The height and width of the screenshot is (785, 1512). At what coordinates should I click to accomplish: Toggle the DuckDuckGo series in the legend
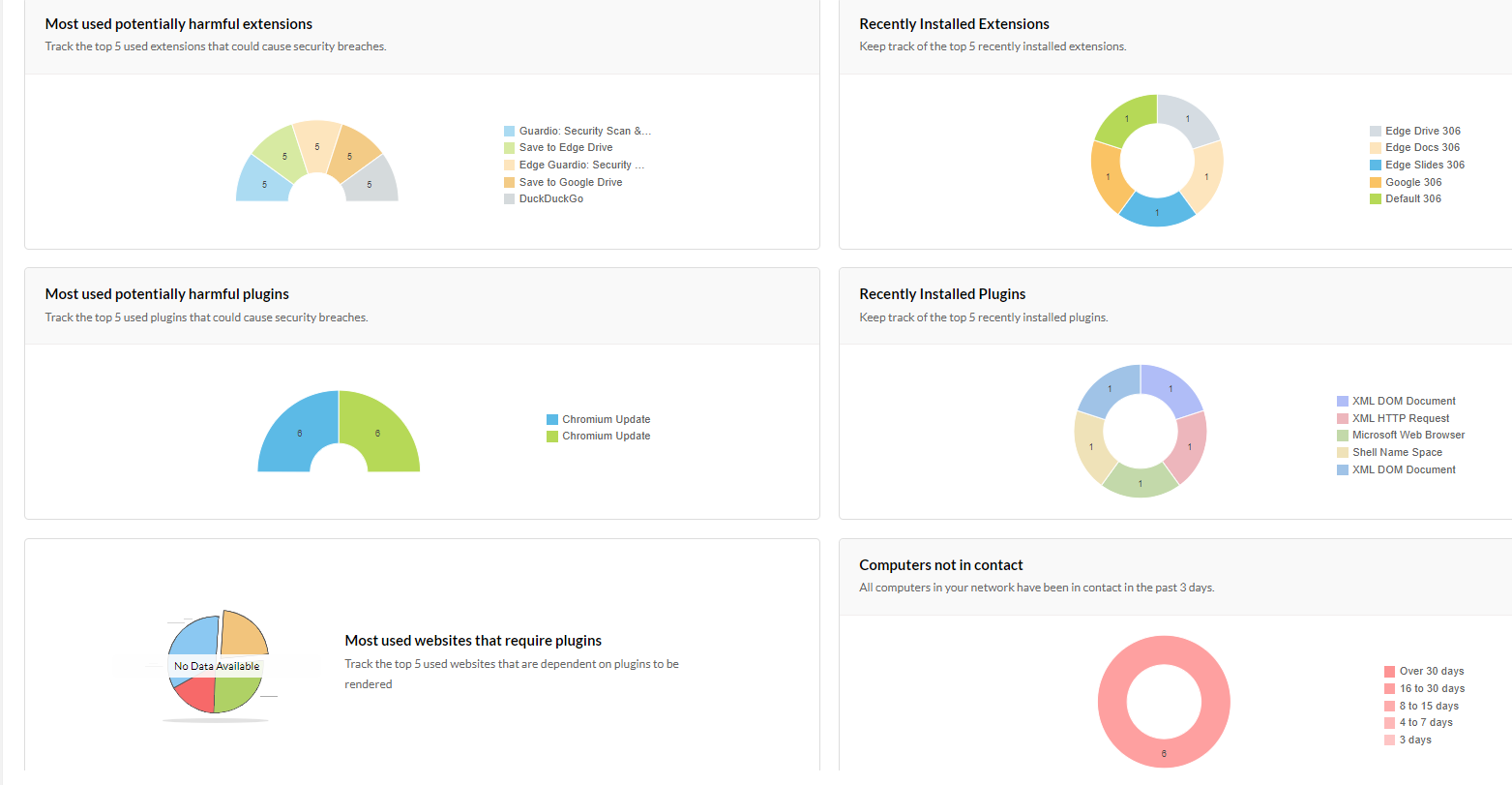549,198
